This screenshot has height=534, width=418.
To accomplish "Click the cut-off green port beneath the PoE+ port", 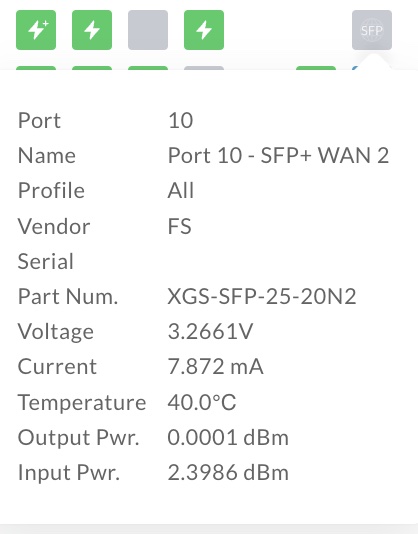I will (x=36, y=68).
